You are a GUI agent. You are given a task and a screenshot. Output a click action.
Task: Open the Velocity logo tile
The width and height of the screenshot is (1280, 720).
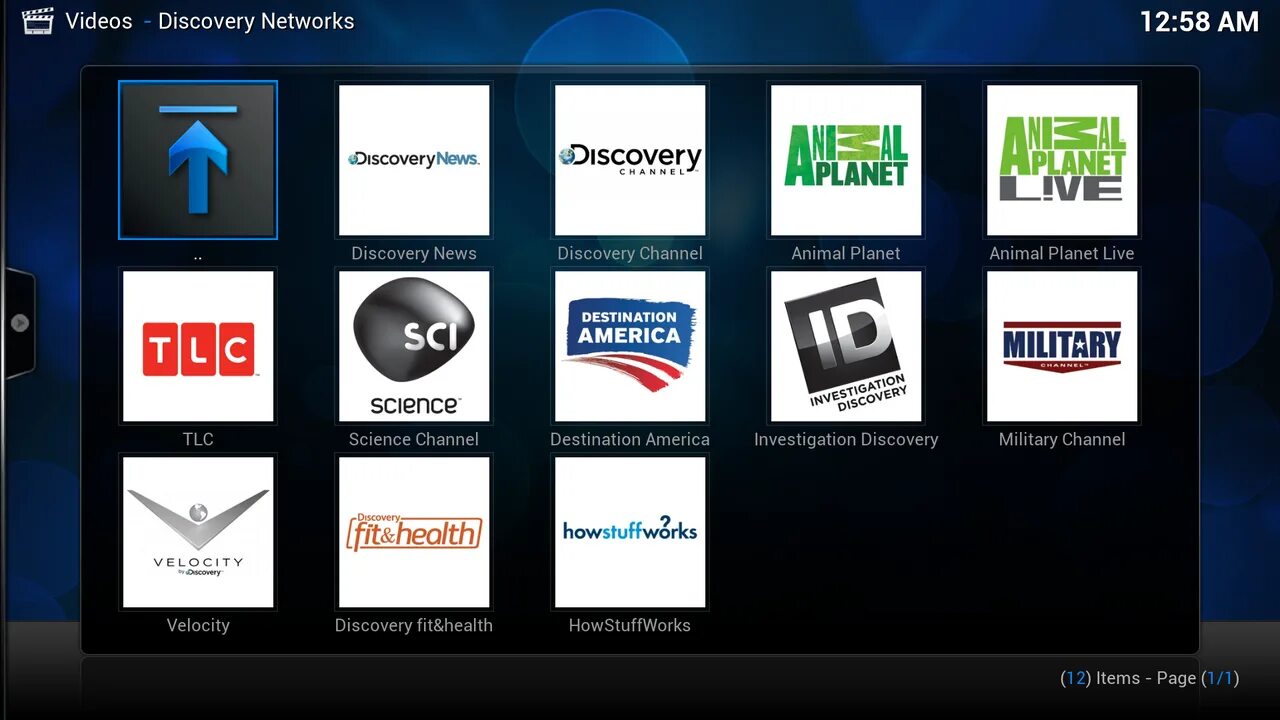point(198,532)
